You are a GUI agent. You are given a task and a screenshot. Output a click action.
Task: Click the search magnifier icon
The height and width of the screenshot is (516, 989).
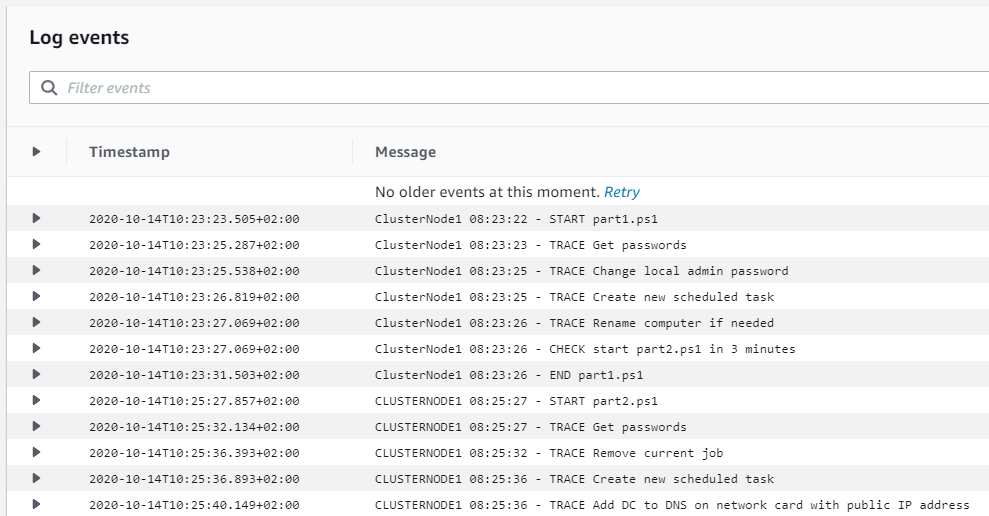[48, 88]
